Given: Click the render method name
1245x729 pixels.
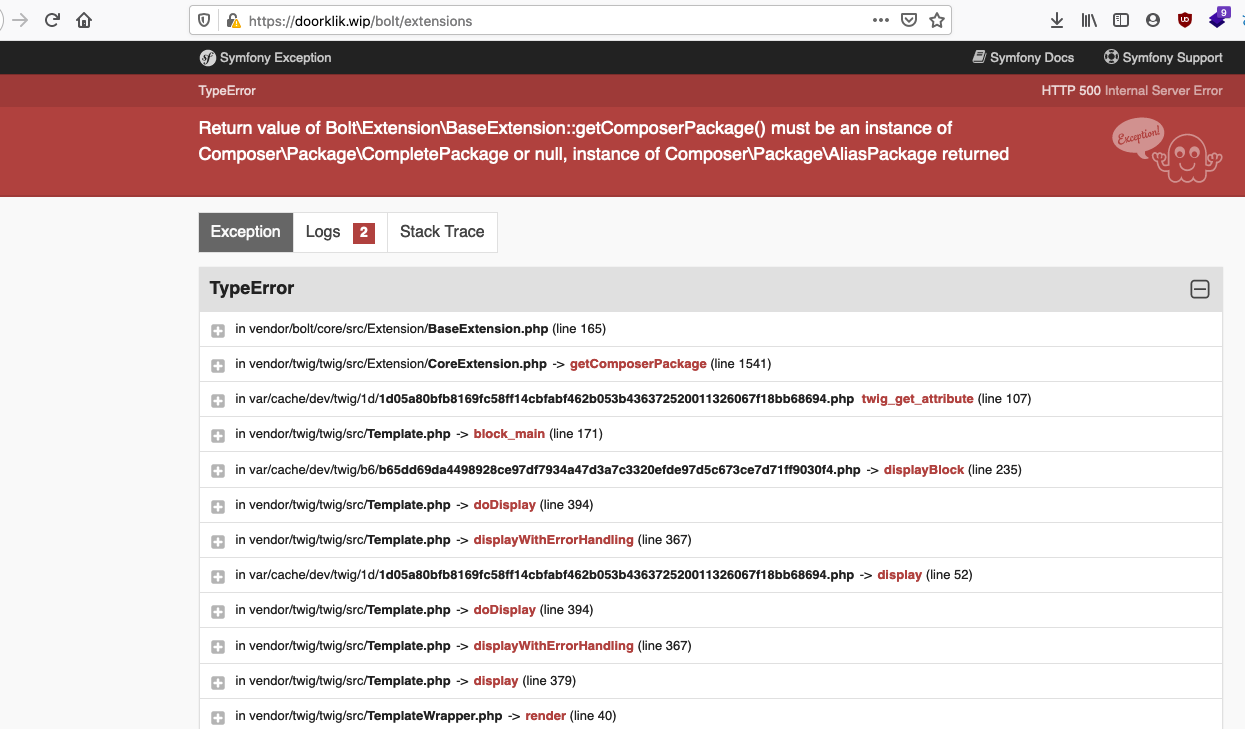Looking at the screenshot, I should 546,716.
